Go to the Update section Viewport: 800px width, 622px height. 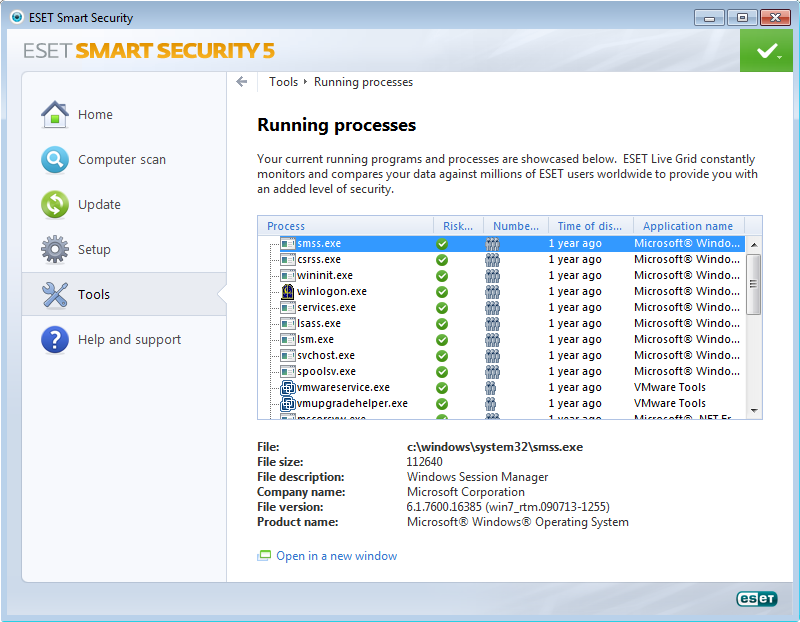click(x=99, y=205)
